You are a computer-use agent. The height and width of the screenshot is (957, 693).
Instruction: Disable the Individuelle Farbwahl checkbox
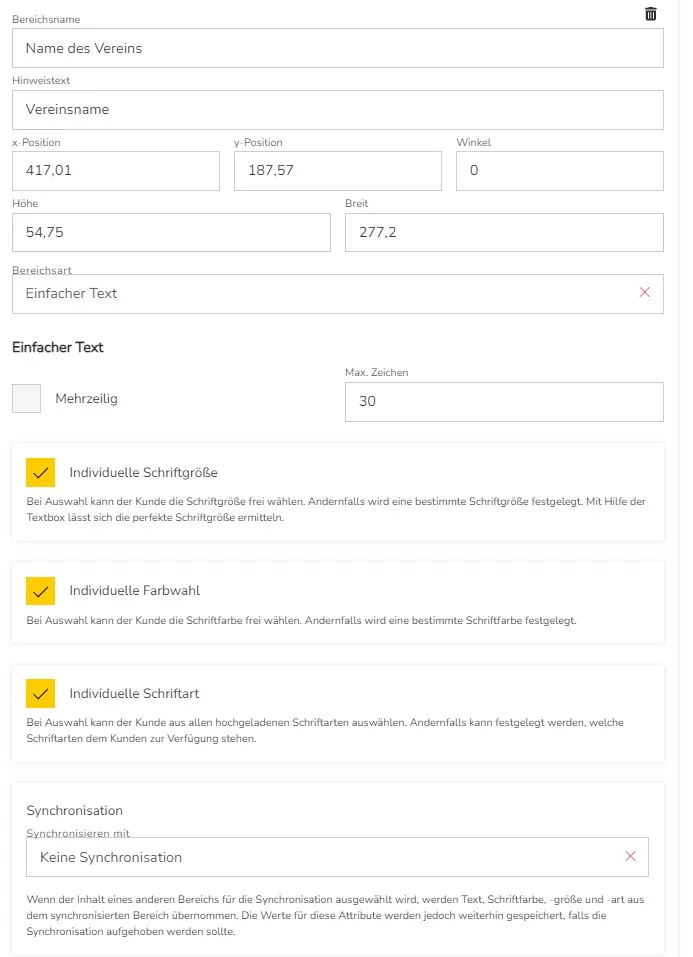[x=40, y=591]
